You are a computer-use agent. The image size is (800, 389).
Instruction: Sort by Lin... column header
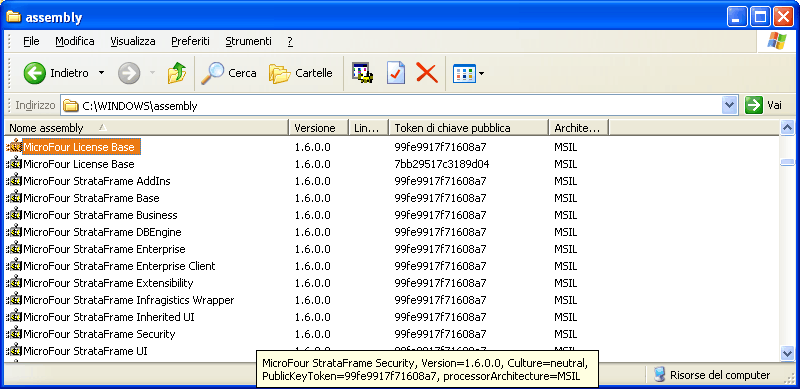[368, 128]
